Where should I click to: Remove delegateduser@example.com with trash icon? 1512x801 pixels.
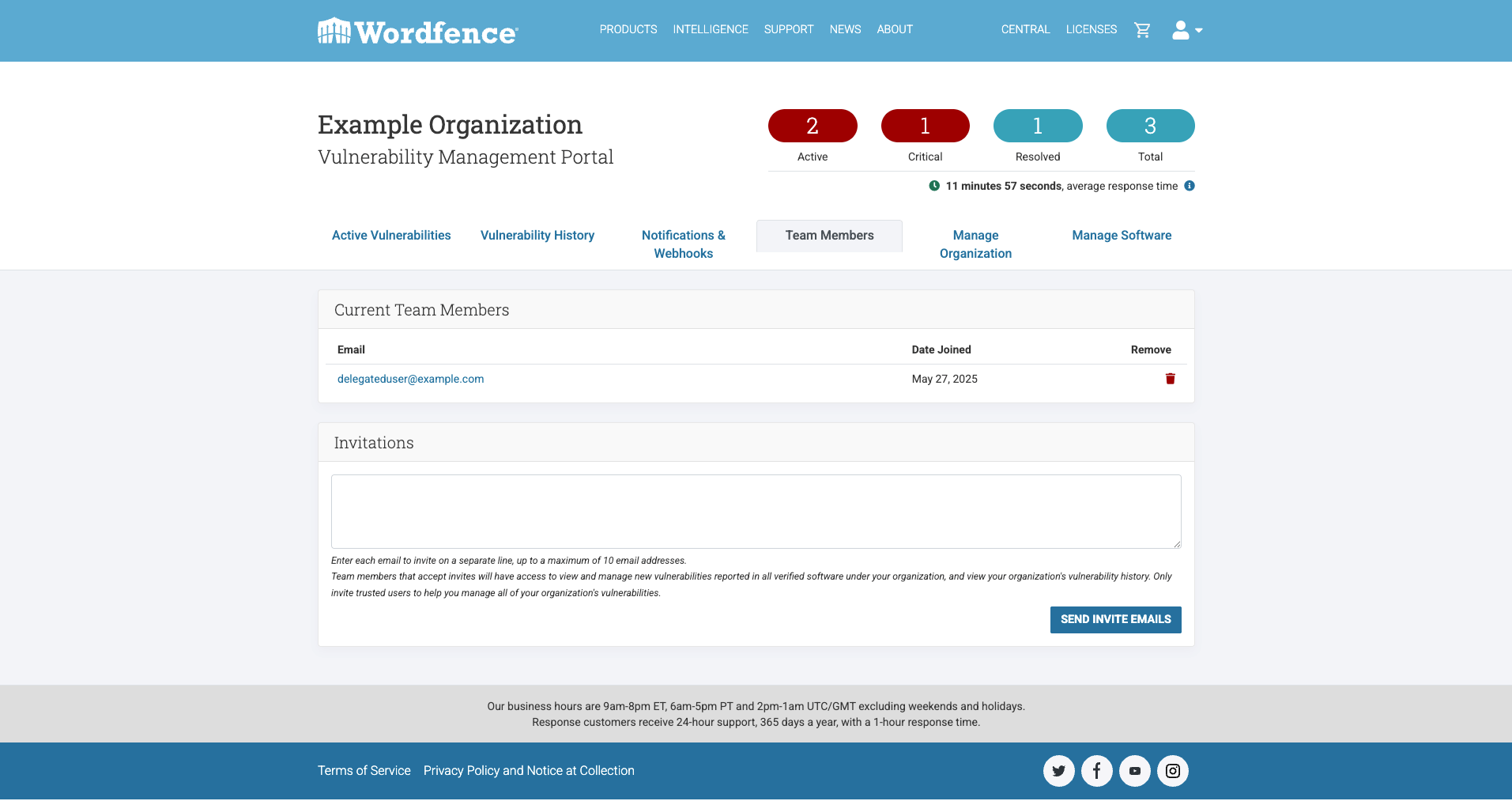click(1170, 379)
